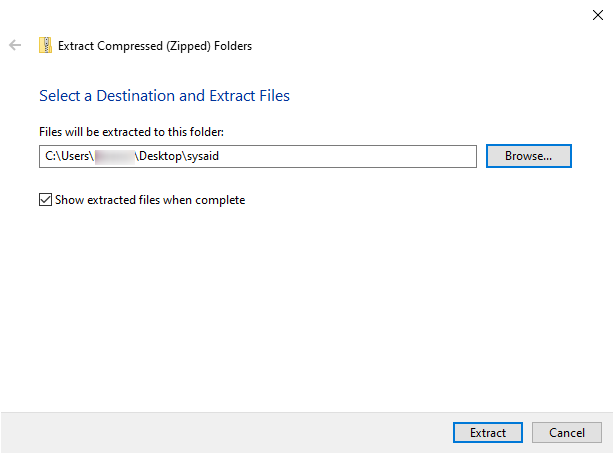Viewport: 614px width, 454px height.
Task: Click the 'Extract Compressed (Zipped) Folders' title
Action: point(155,46)
